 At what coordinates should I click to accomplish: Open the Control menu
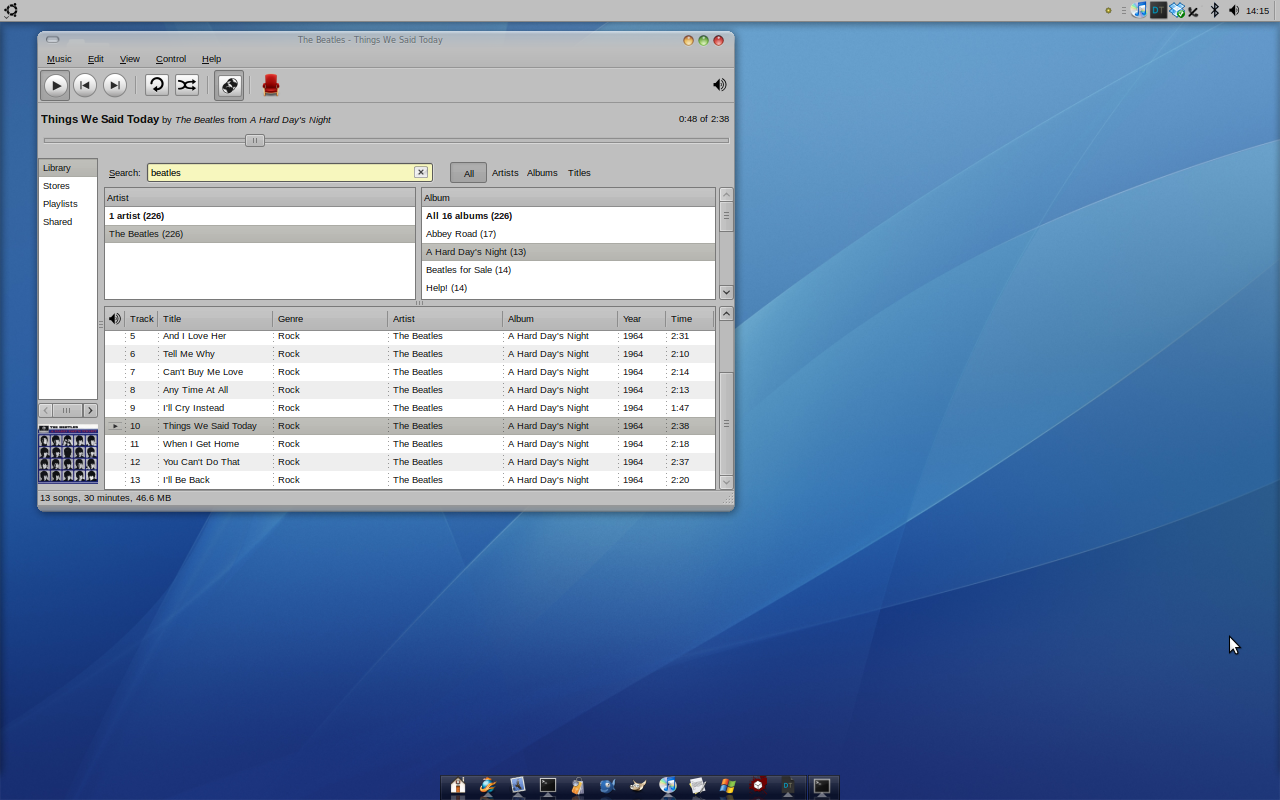[171, 59]
